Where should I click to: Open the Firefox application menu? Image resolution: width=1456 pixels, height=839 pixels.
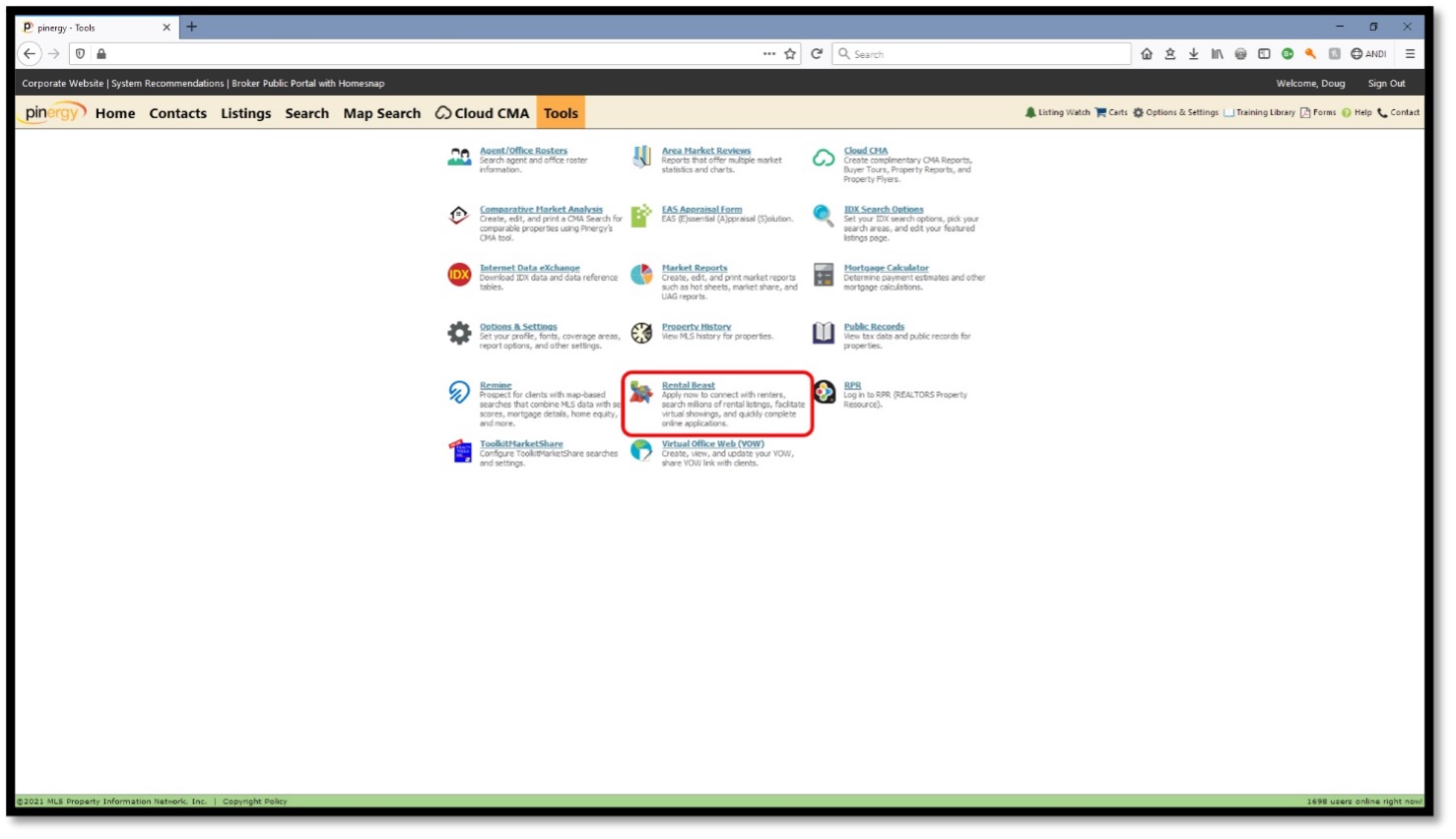pyautogui.click(x=1412, y=54)
